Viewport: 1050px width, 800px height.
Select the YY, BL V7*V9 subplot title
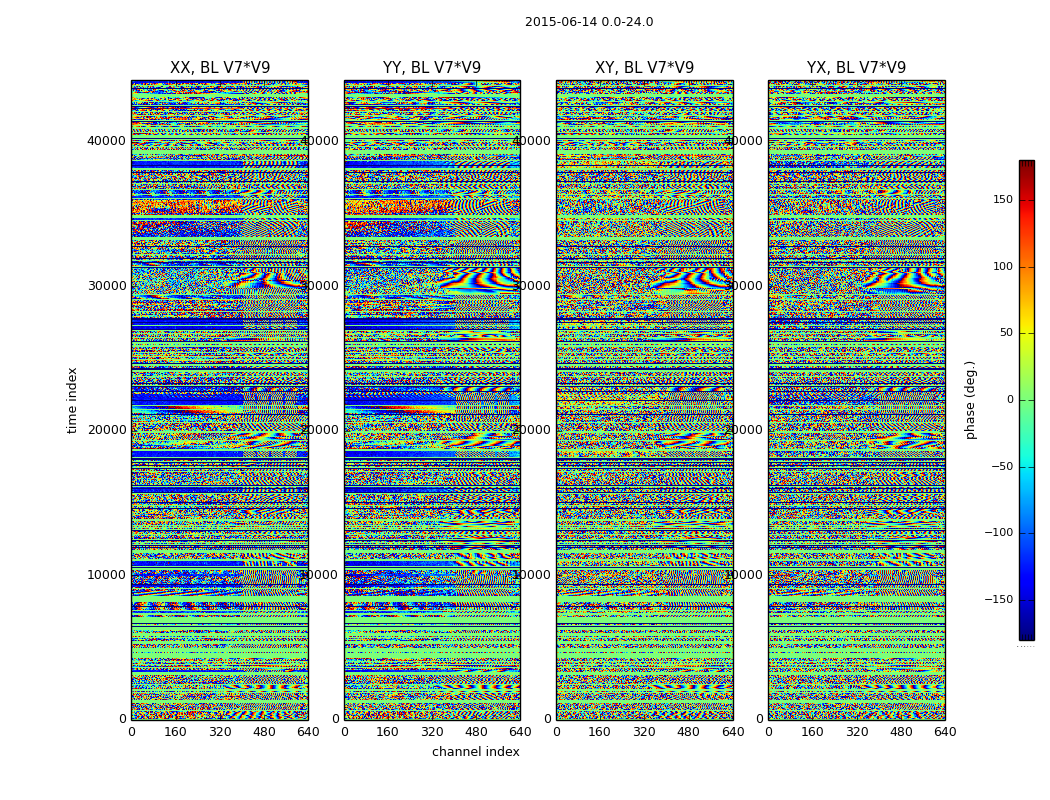432,68
